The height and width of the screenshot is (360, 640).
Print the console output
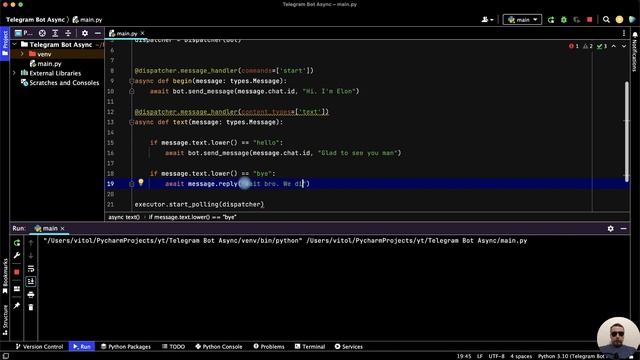[x=31, y=294]
